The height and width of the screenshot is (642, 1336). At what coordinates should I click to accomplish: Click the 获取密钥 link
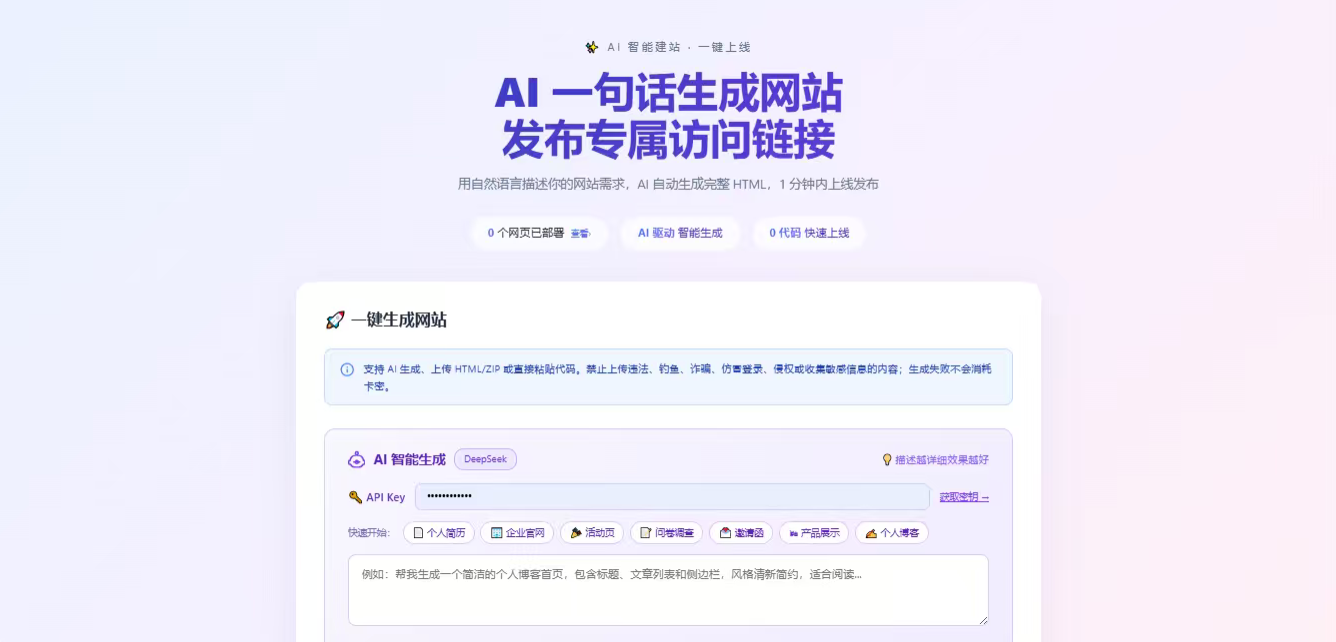tap(964, 497)
